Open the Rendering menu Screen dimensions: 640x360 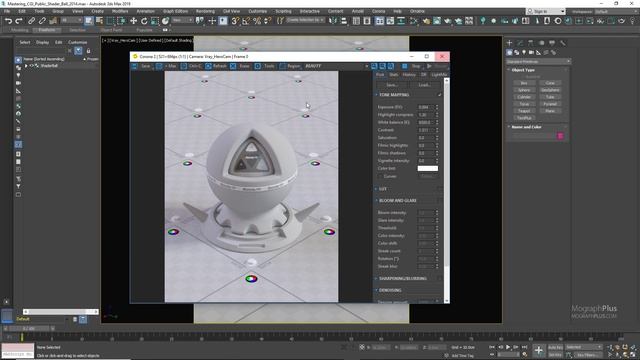click(205, 11)
